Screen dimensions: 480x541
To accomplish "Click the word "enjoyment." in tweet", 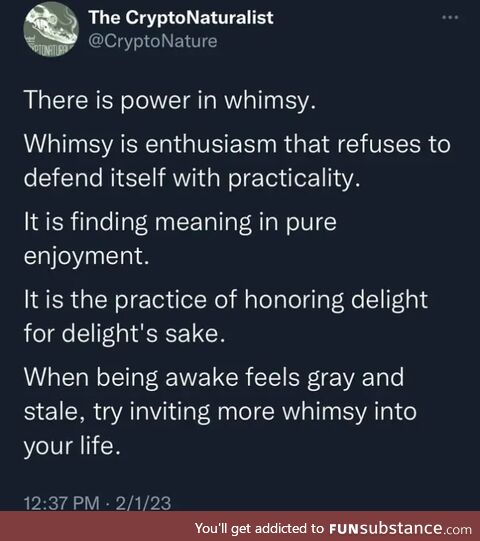I will pyautogui.click(x=87, y=257).
